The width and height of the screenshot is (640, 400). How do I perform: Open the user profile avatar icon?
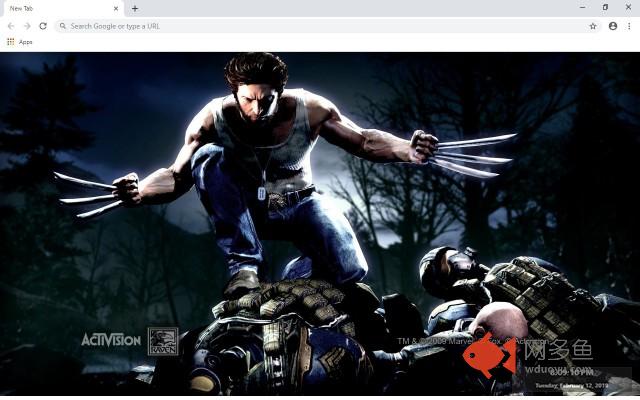pos(613,26)
